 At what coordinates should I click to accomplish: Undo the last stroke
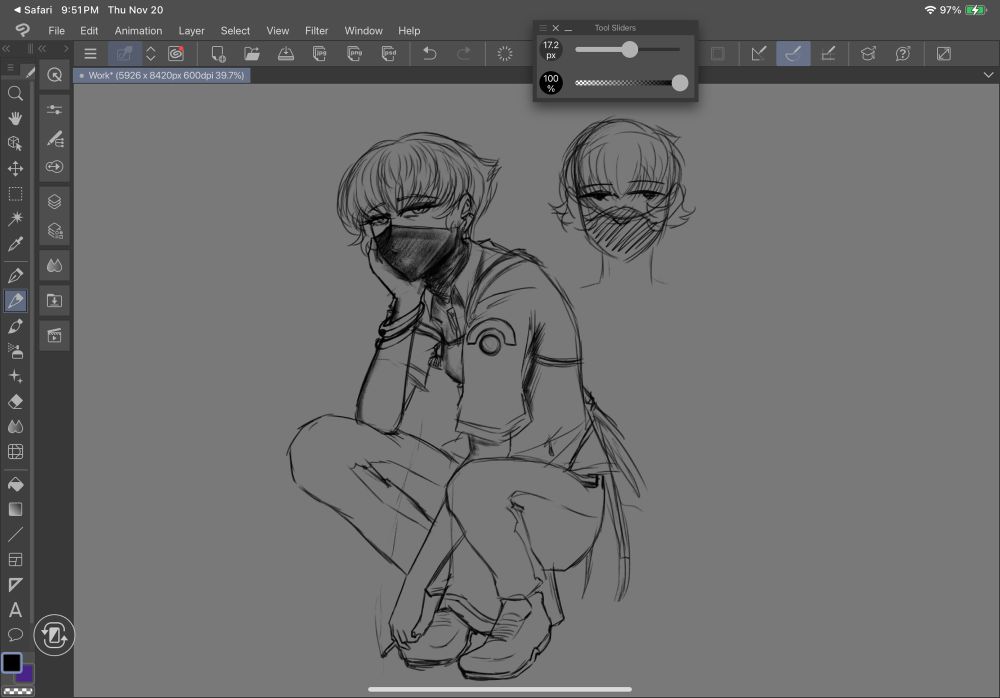point(430,54)
